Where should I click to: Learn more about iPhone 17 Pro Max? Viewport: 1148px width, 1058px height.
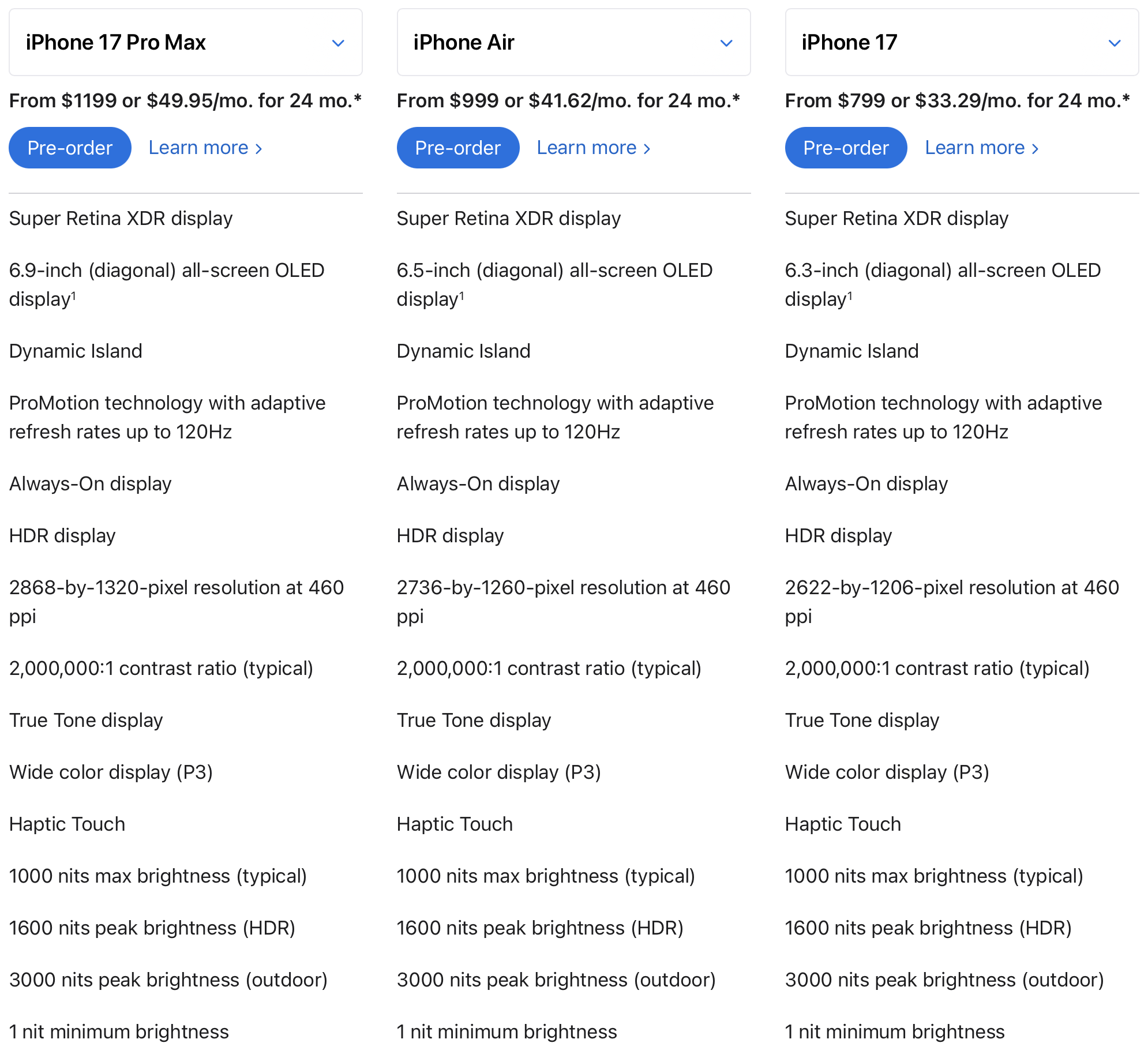click(205, 148)
